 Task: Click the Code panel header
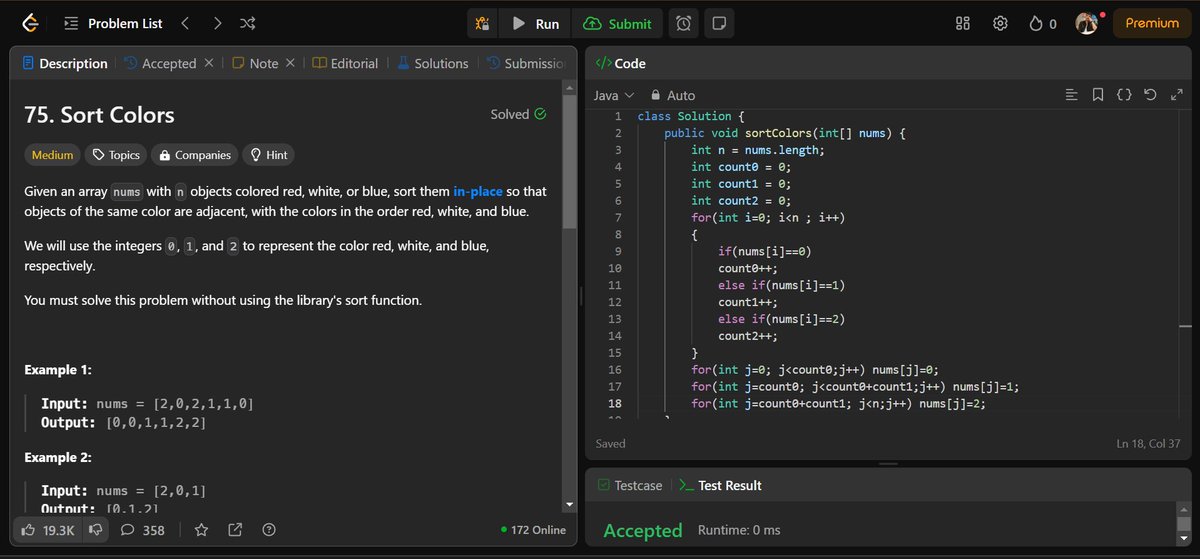coord(620,63)
